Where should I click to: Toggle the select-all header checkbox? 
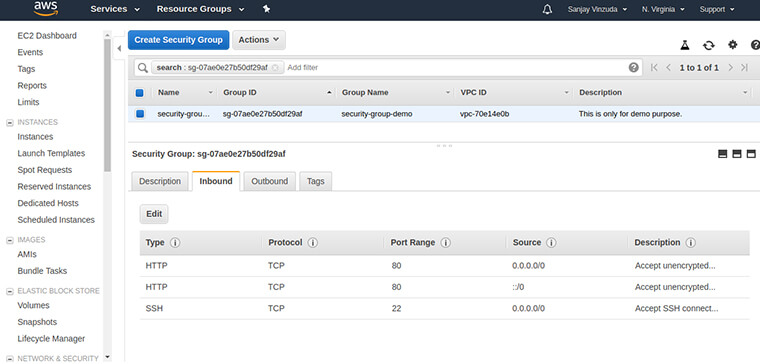click(140, 93)
